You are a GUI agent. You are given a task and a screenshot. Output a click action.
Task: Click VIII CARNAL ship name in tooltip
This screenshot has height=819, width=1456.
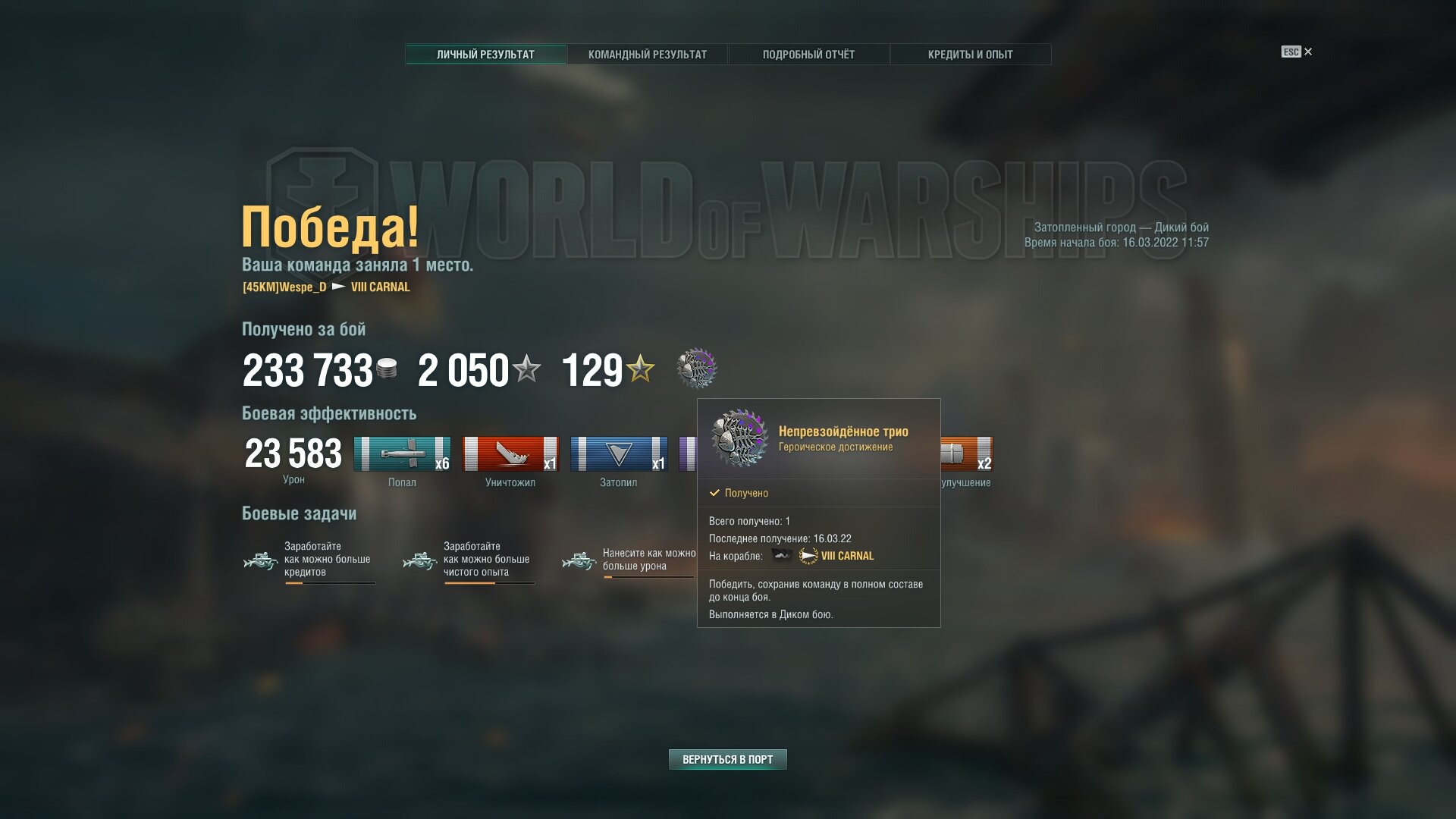click(847, 556)
